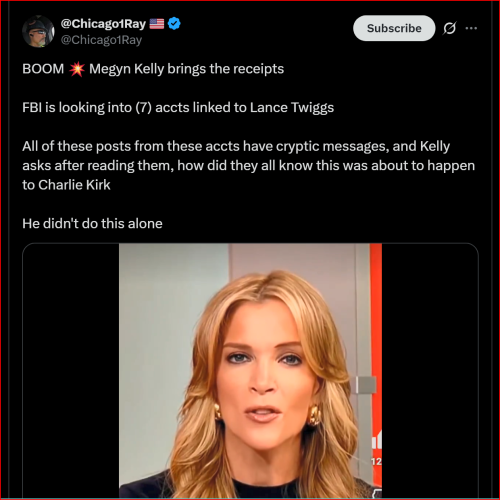Screen dimensions: 500x500
Task: Click the blue verified checkmark badge
Action: tap(174, 24)
